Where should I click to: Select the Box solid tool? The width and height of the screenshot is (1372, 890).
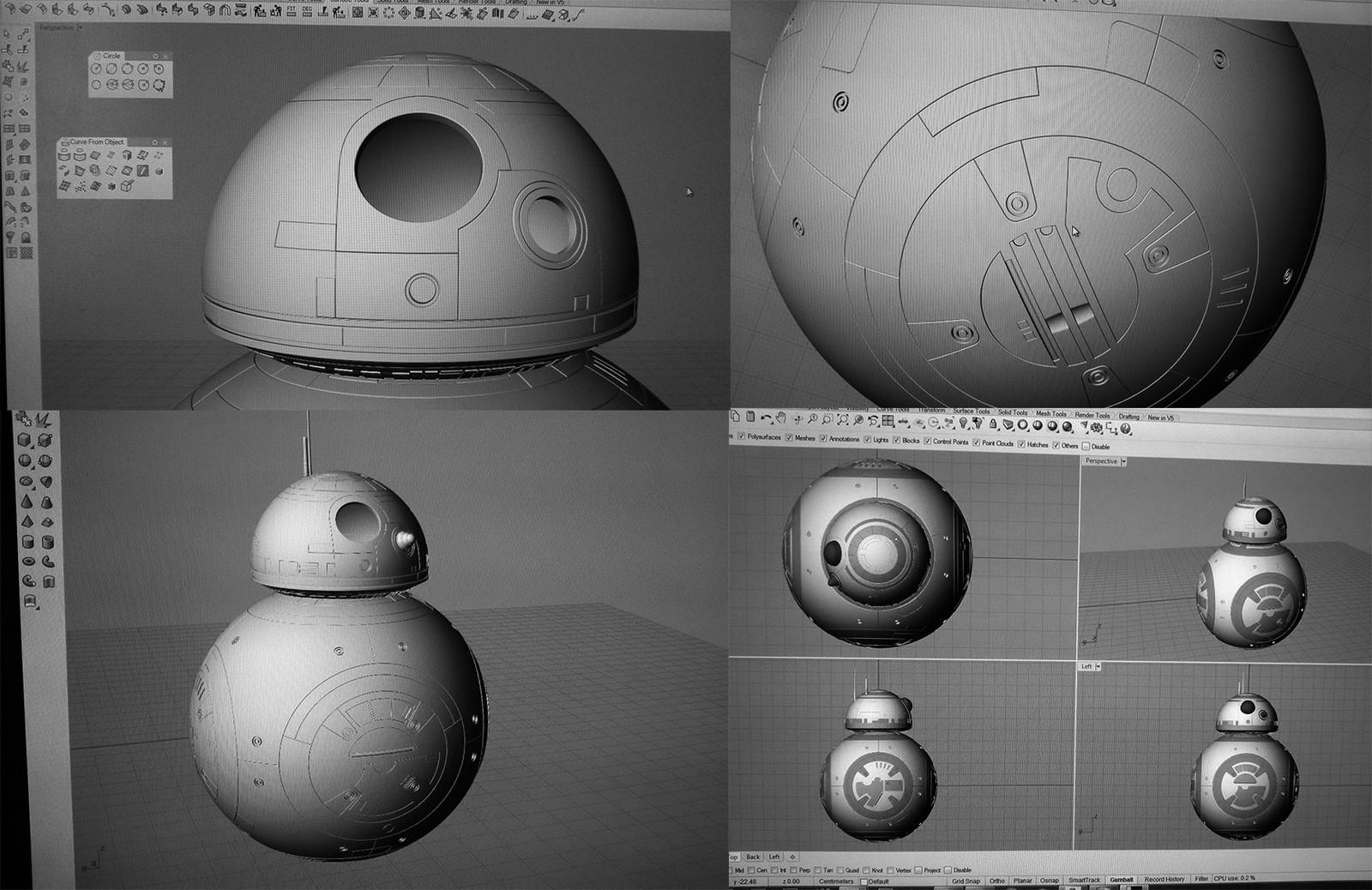tap(24, 439)
